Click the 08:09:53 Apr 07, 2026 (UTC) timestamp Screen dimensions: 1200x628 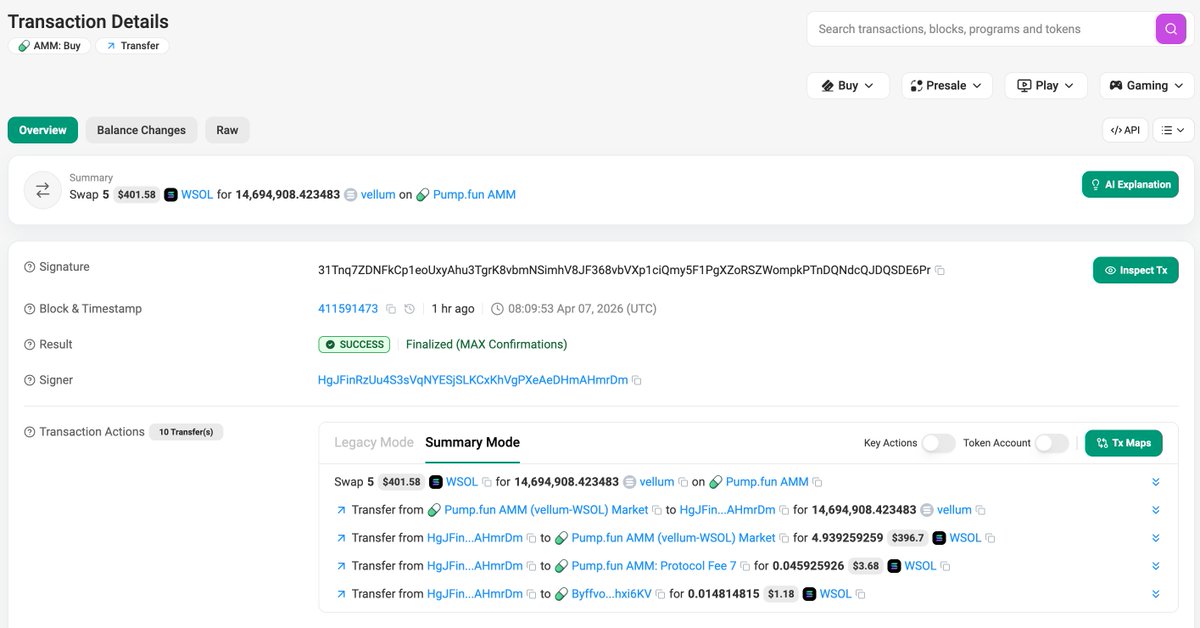click(x=582, y=309)
